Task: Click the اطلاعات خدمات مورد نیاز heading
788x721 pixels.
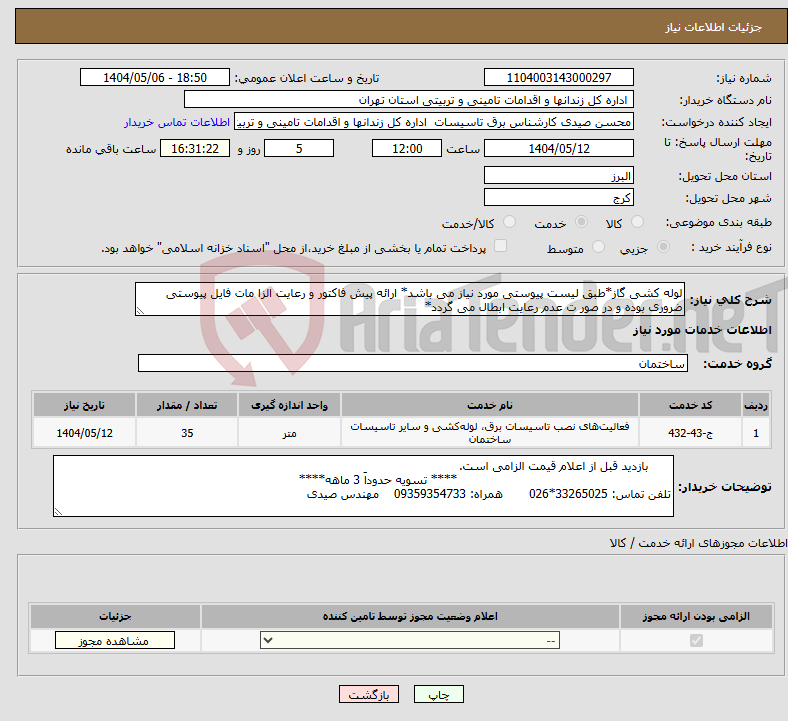Action: 702,330
